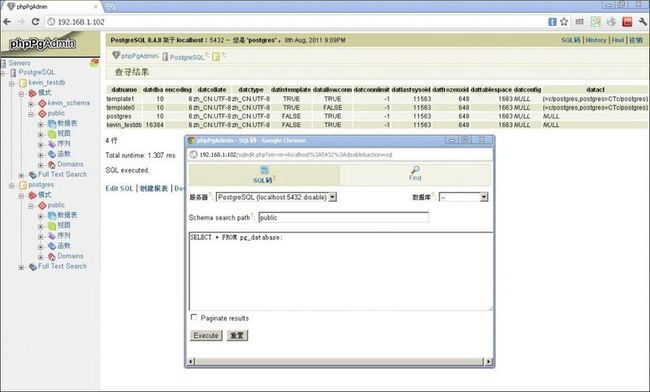Collapse the postgres database tree node

pos(12,186)
